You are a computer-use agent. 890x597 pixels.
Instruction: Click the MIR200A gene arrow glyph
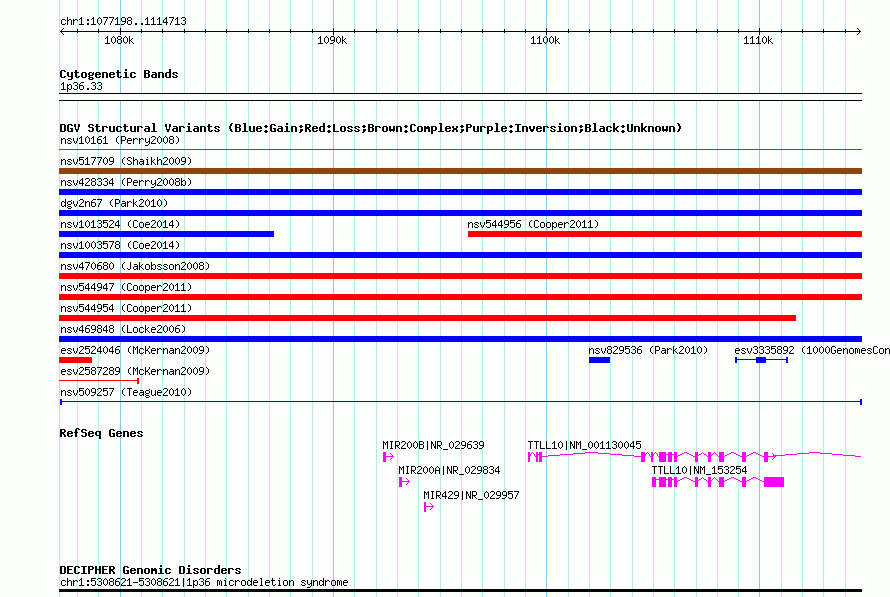(404, 482)
